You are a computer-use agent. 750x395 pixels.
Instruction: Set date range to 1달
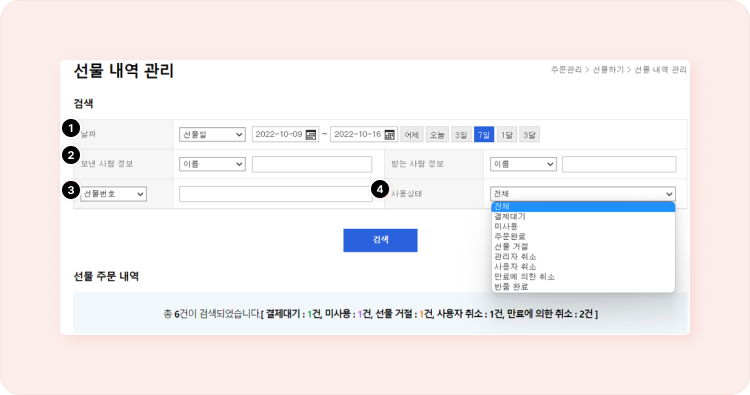click(x=507, y=135)
